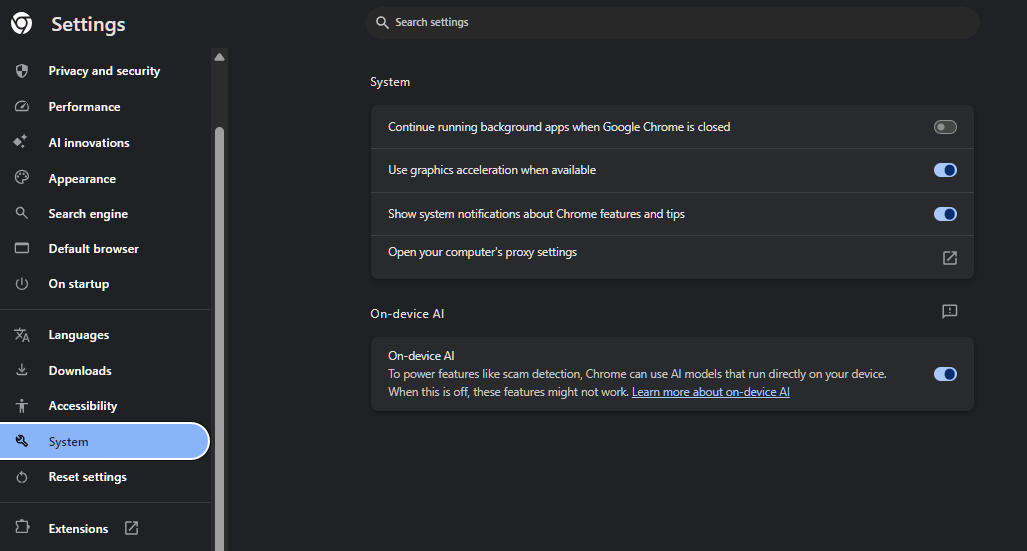The width and height of the screenshot is (1027, 551).
Task: Open your computer's proxy settings row
Action: (672, 257)
